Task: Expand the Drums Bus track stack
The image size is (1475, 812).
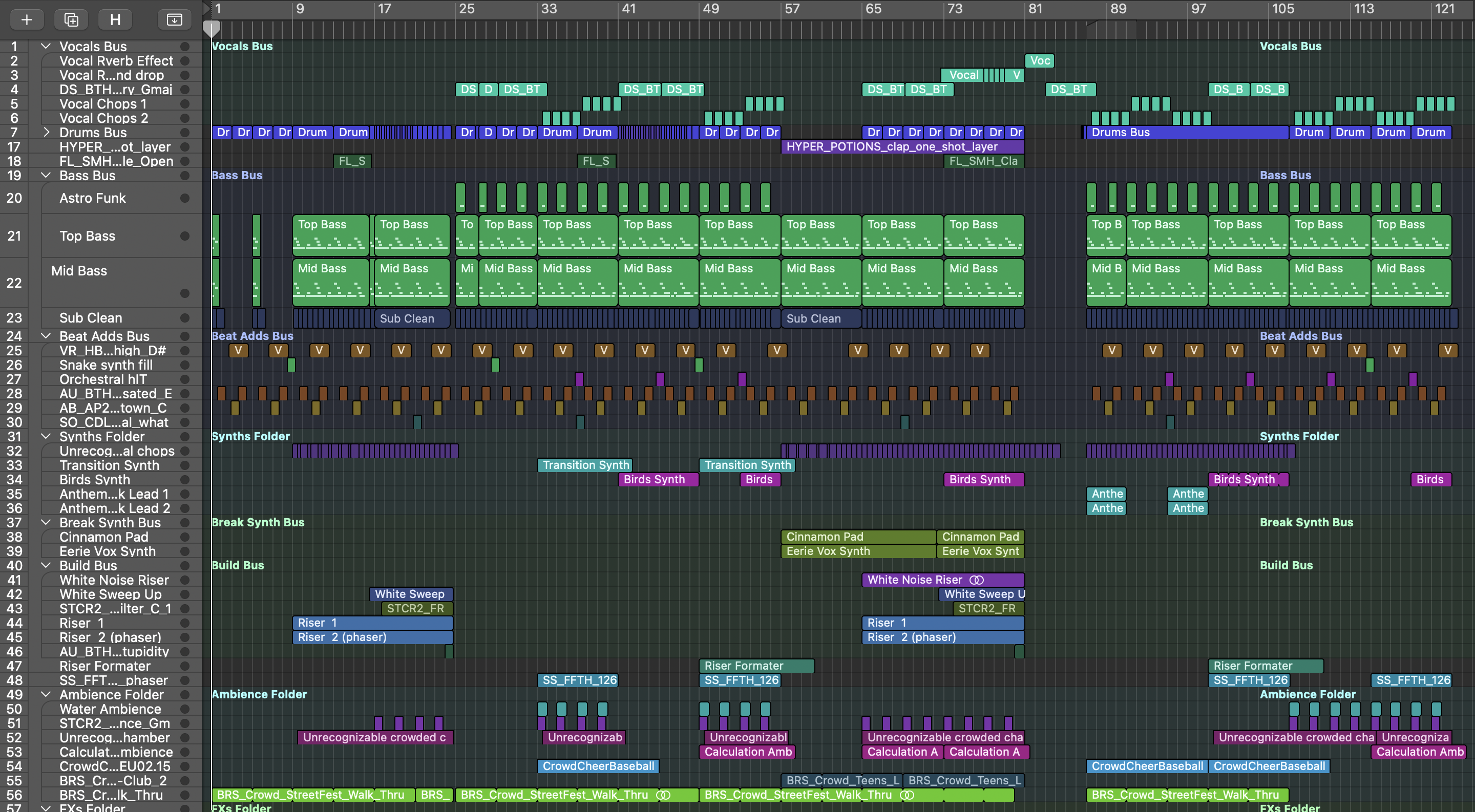Action: pos(47,132)
